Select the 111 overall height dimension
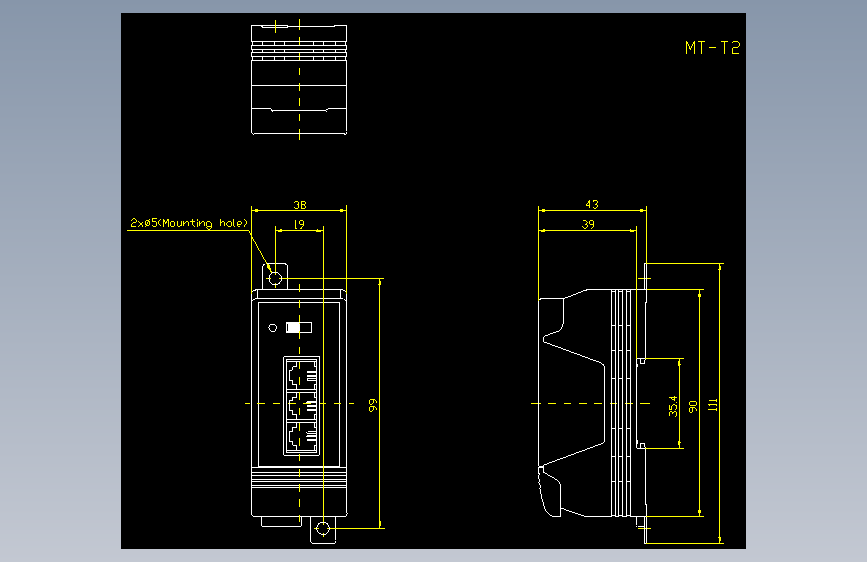Viewport: 867px width, 562px height. click(x=713, y=404)
